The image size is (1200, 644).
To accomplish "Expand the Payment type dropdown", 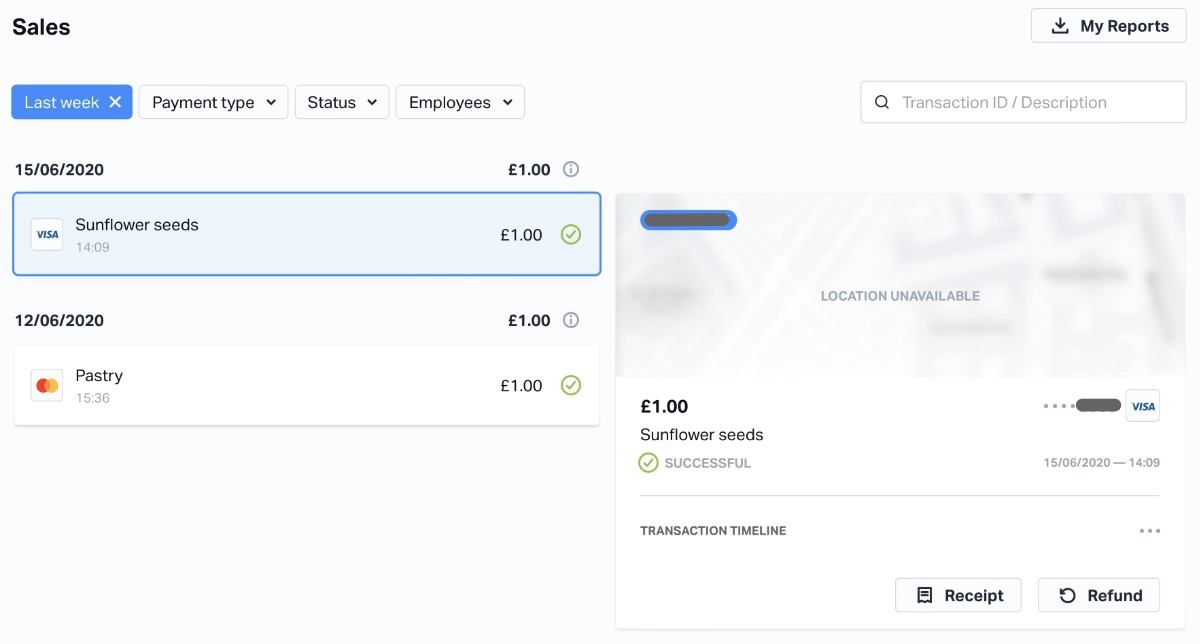I will click(x=214, y=102).
